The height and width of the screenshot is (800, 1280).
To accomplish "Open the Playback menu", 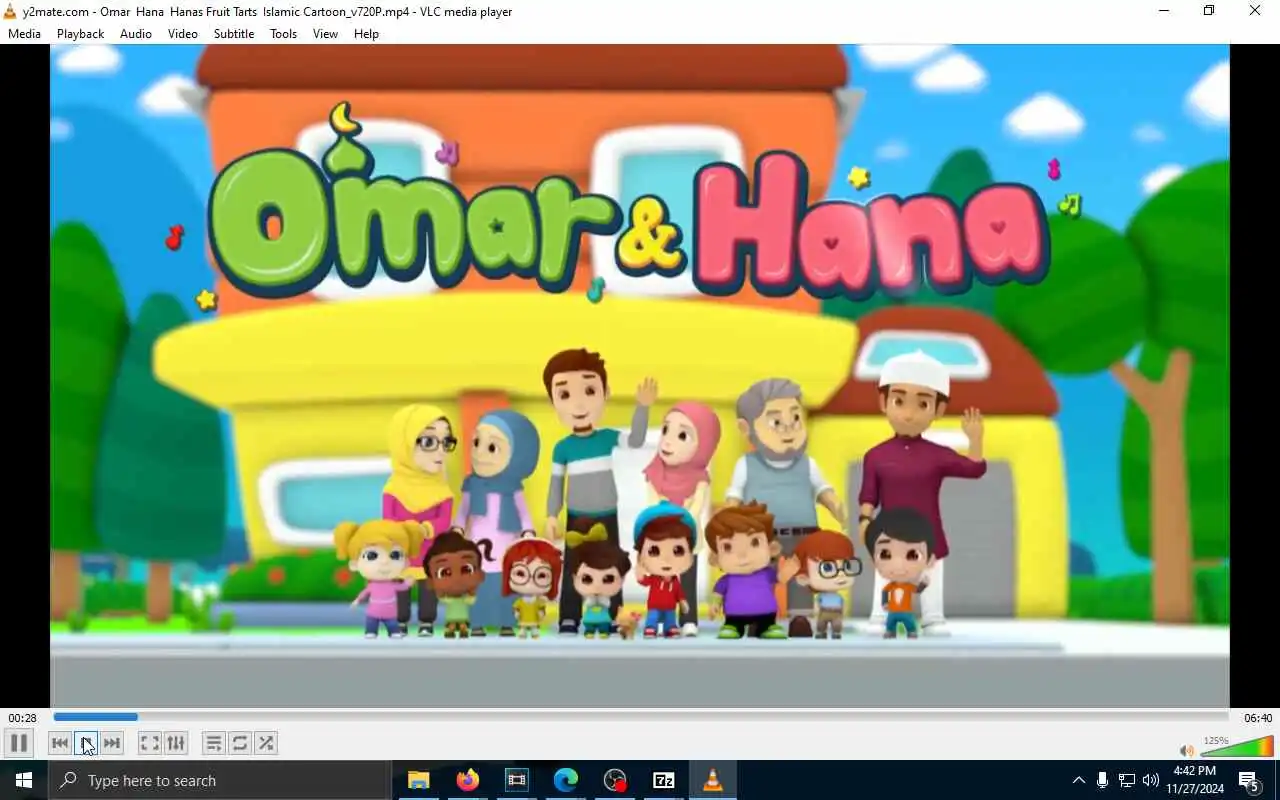I will [x=80, y=34].
